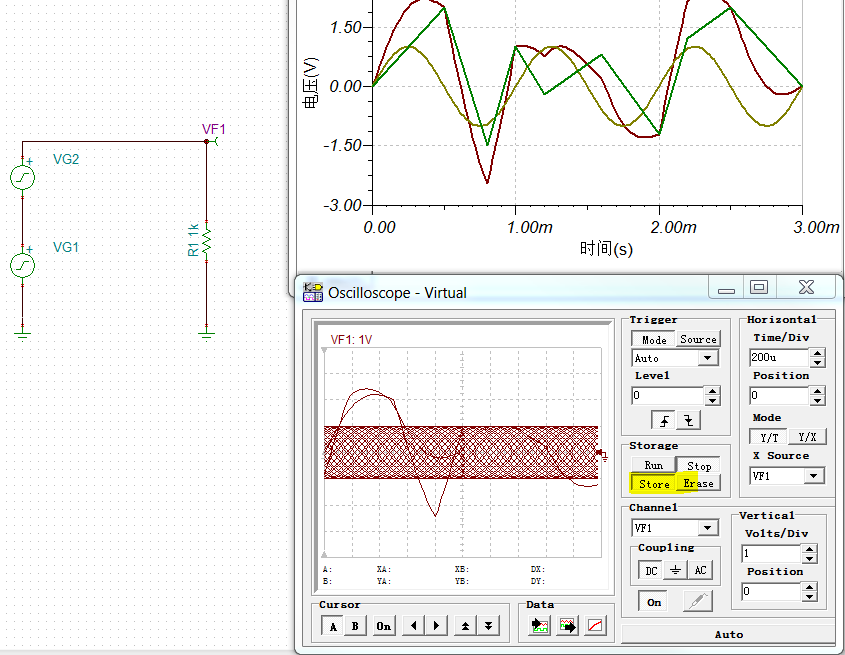The width and height of the screenshot is (845, 655).
Task: Click the trigger Level input field
Action: pos(669,394)
